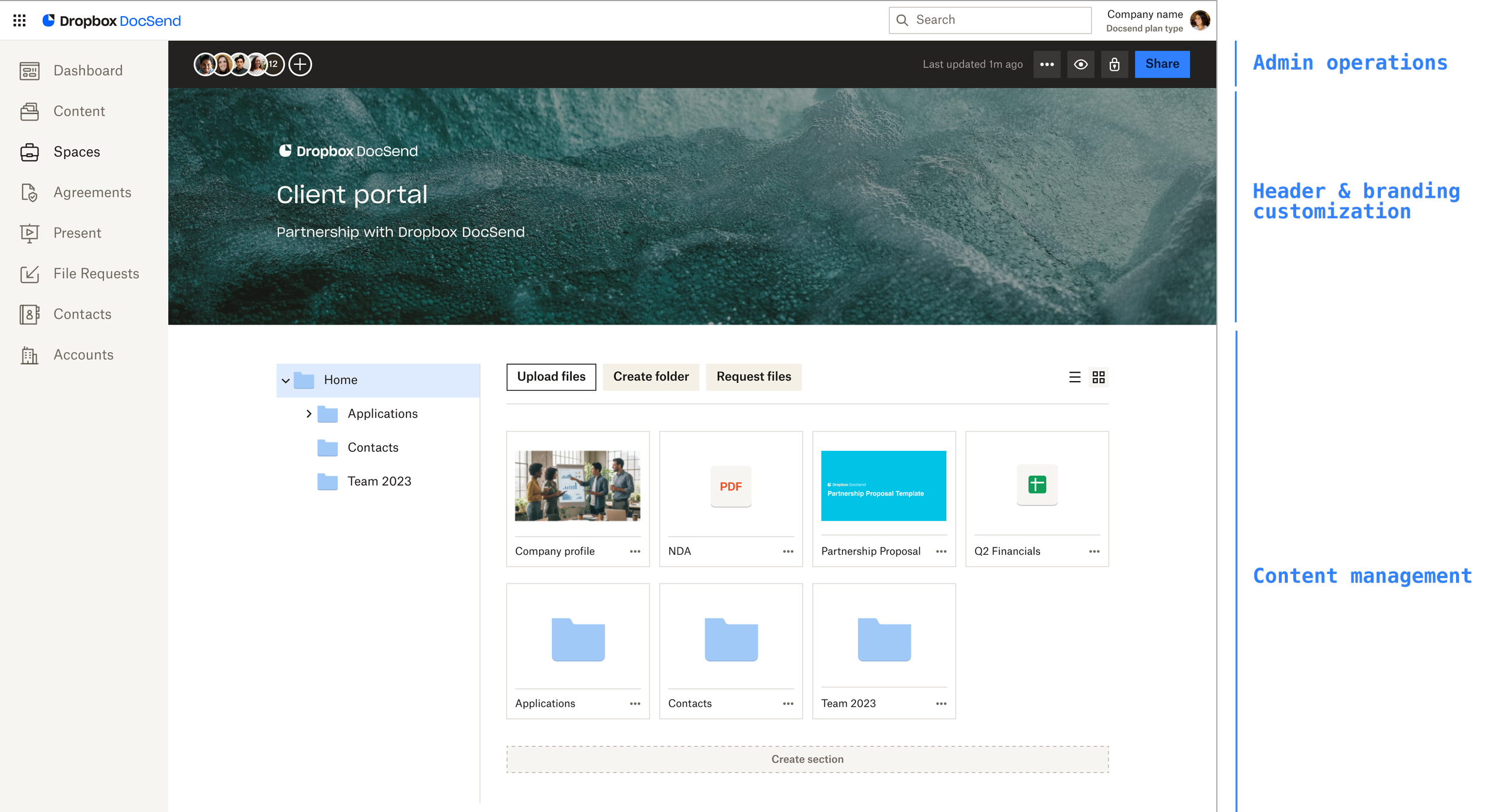The image size is (1503, 812).
Task: Open NDA file options ellipsis
Action: click(x=788, y=551)
